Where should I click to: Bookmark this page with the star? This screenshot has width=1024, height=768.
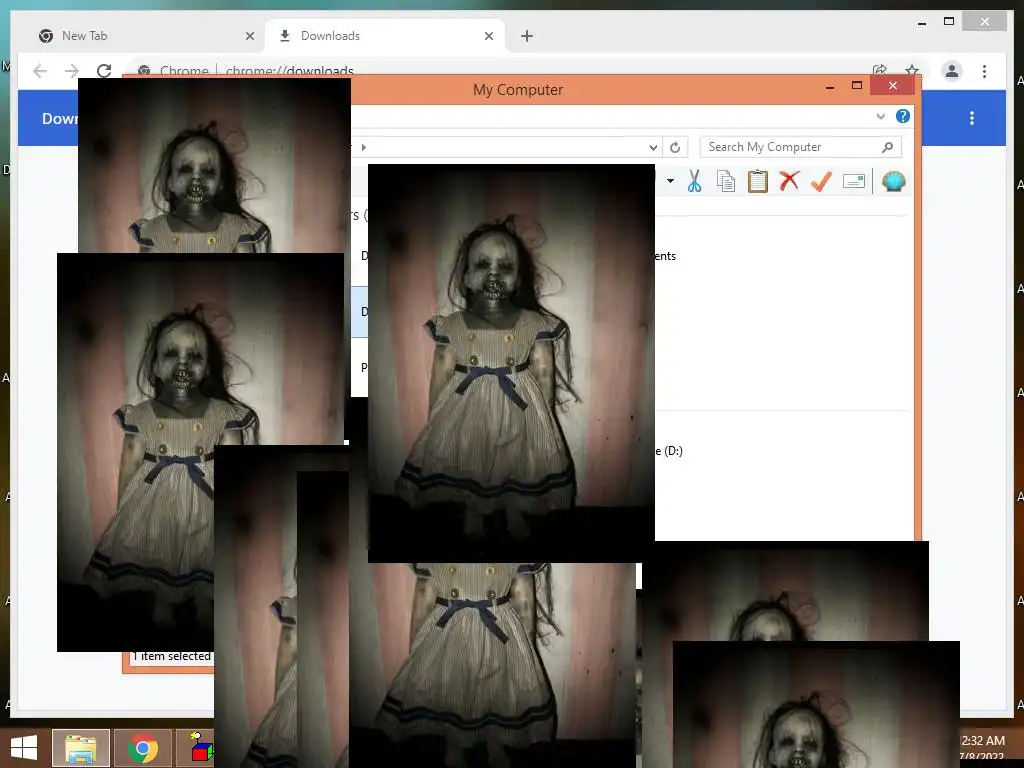point(912,70)
